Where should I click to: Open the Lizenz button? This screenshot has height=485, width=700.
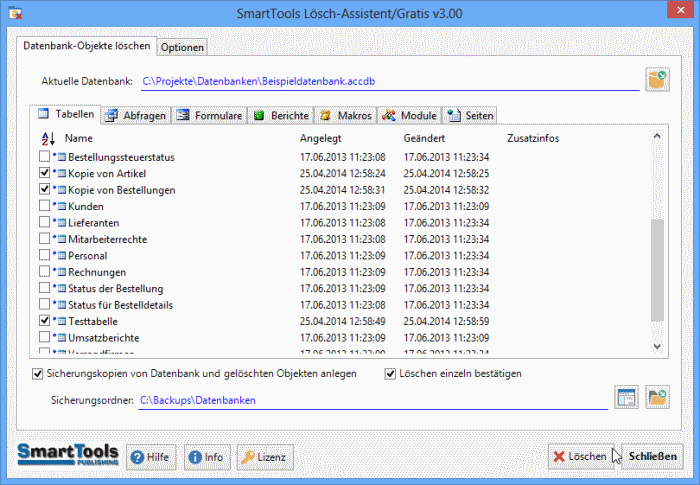click(x=265, y=457)
